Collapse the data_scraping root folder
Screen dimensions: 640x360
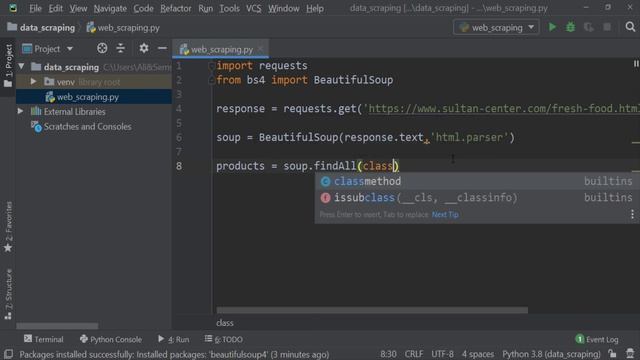tap(22, 66)
